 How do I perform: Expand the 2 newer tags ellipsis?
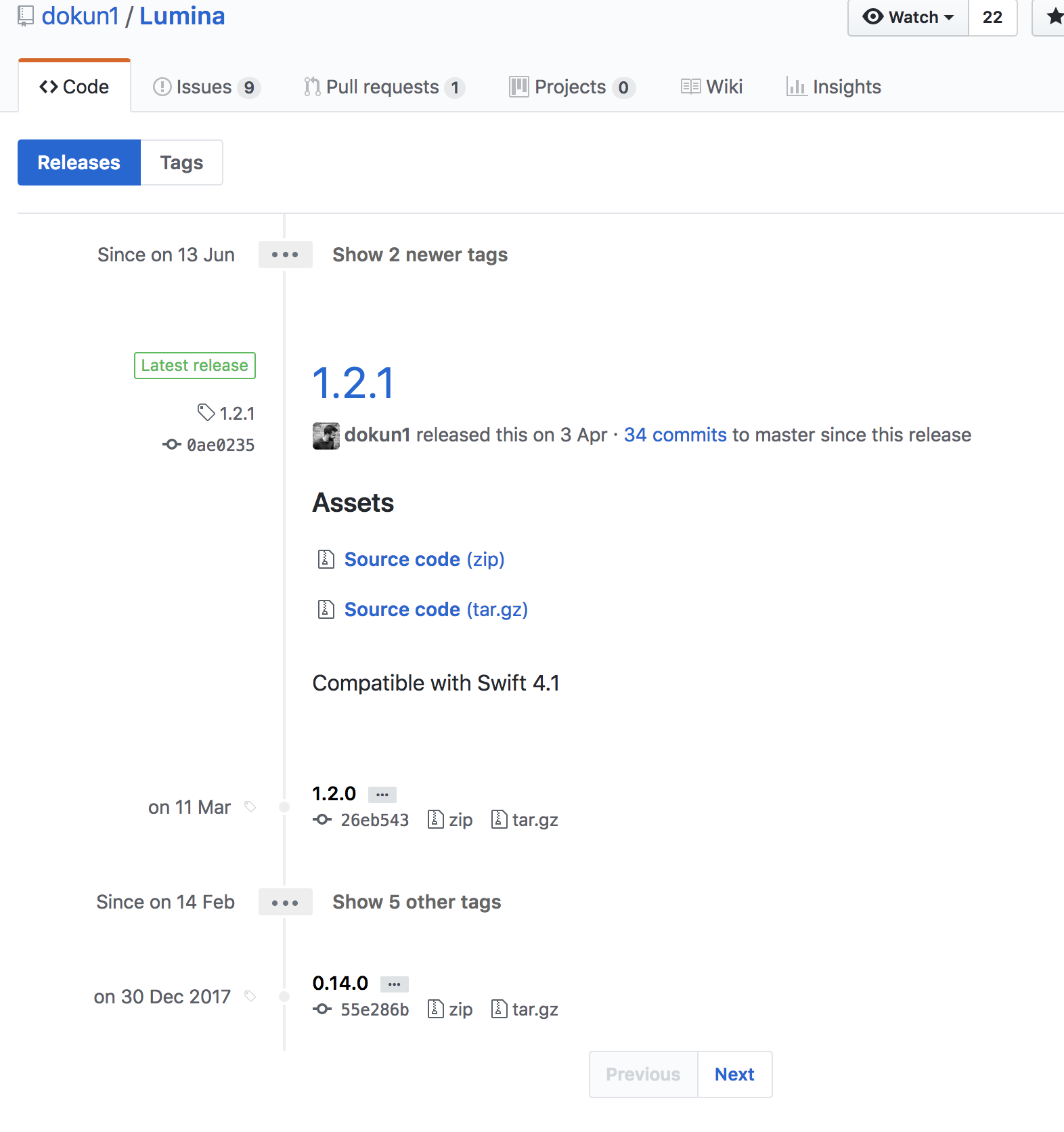click(285, 255)
